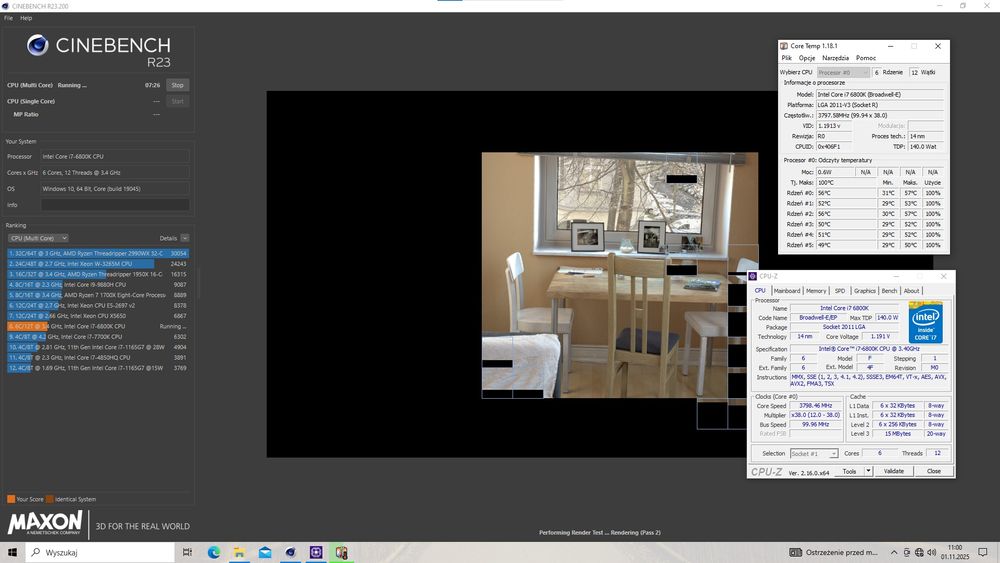Open the CPU (Multi Core) ranking dropdown
This screenshot has width=1000, height=563.
coord(38,238)
